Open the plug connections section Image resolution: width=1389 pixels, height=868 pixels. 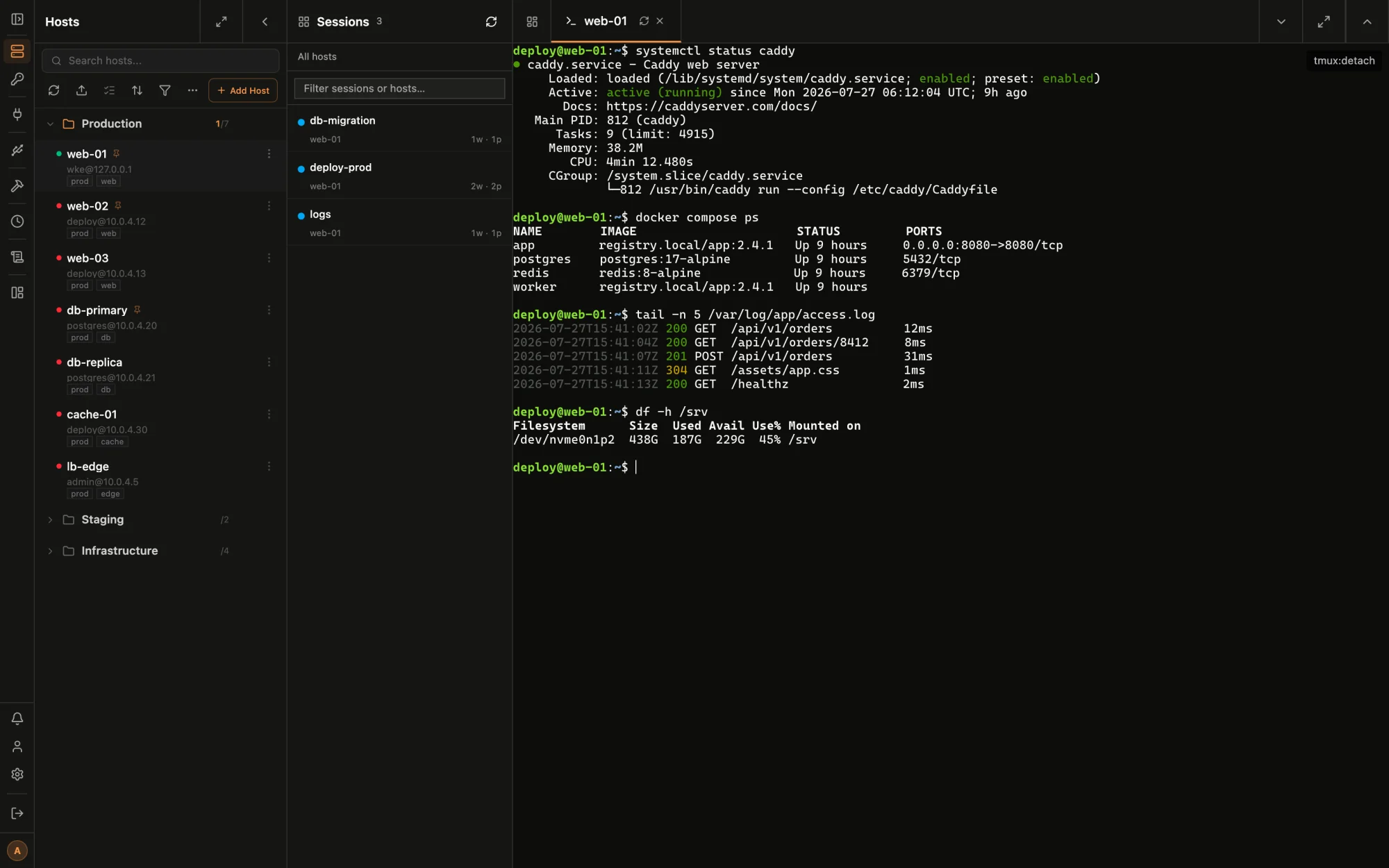(x=17, y=114)
